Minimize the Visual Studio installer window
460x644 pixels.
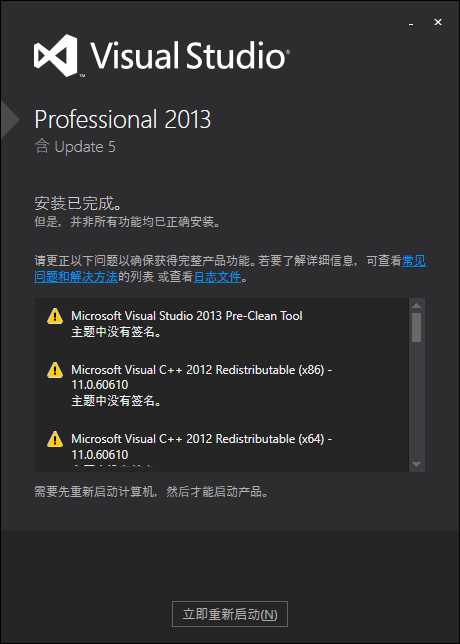pyautogui.click(x=411, y=24)
